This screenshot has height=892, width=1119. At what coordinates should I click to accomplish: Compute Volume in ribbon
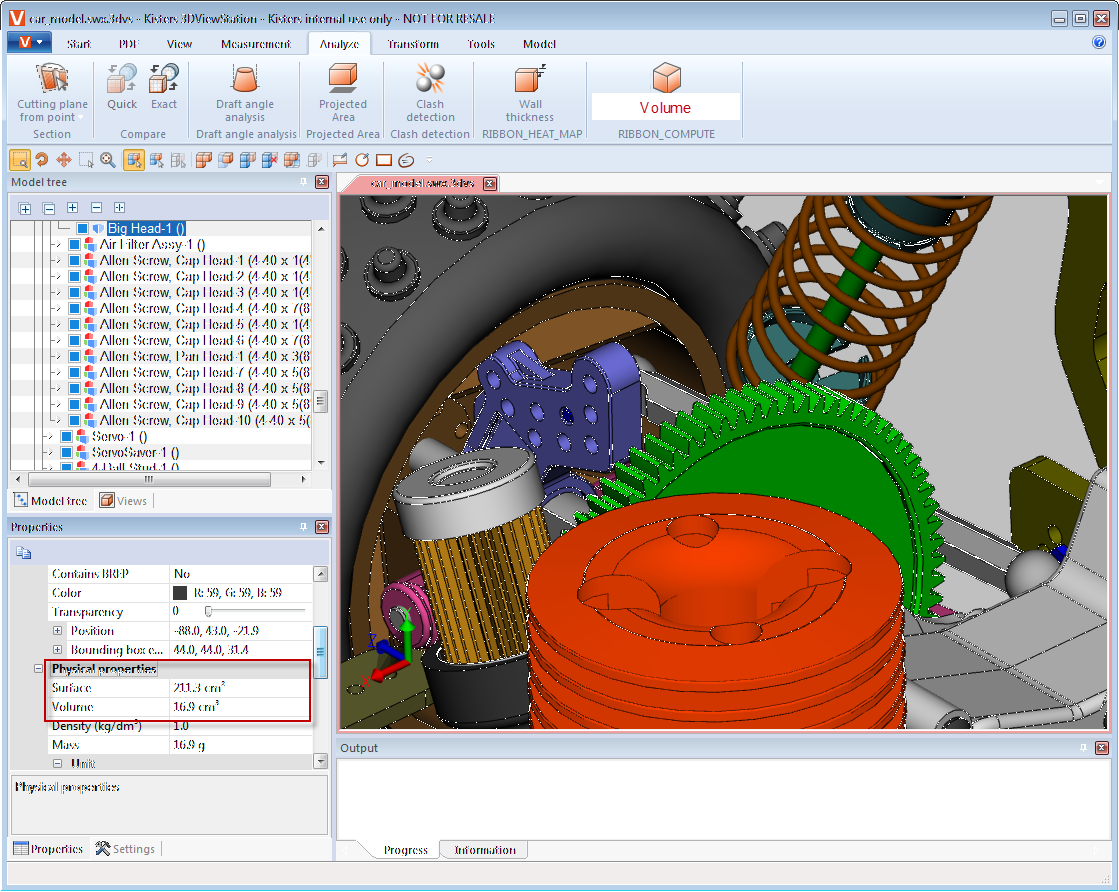coord(666,91)
